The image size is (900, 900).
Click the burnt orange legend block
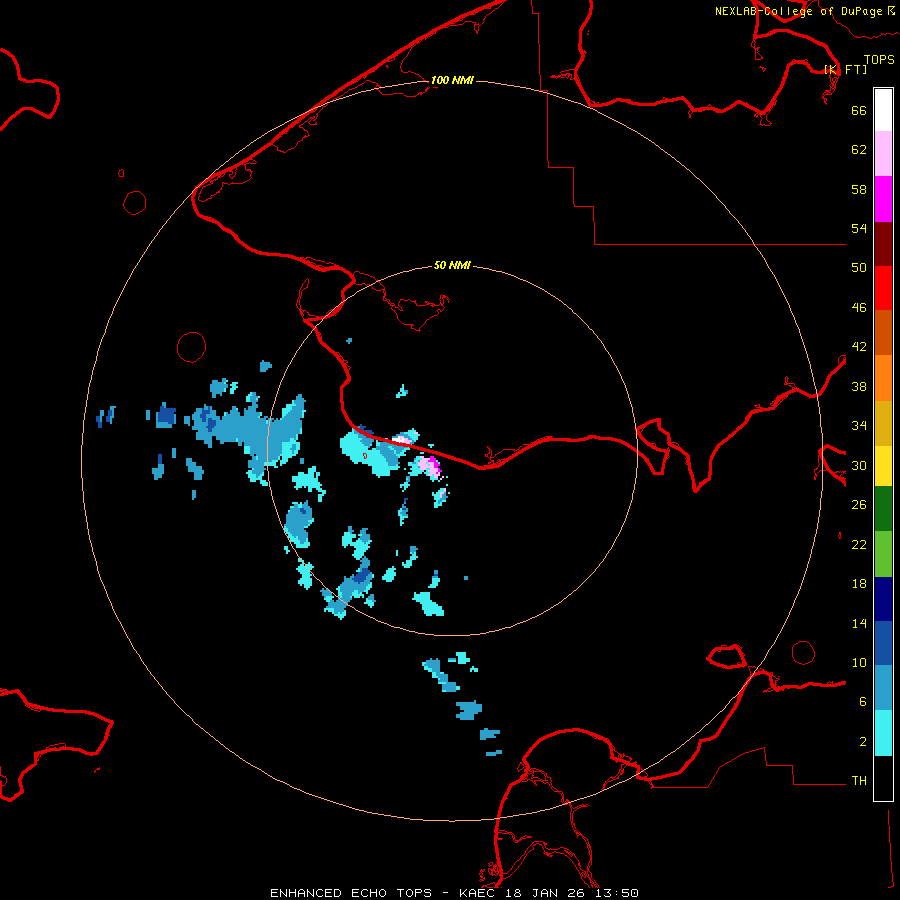[x=883, y=332]
